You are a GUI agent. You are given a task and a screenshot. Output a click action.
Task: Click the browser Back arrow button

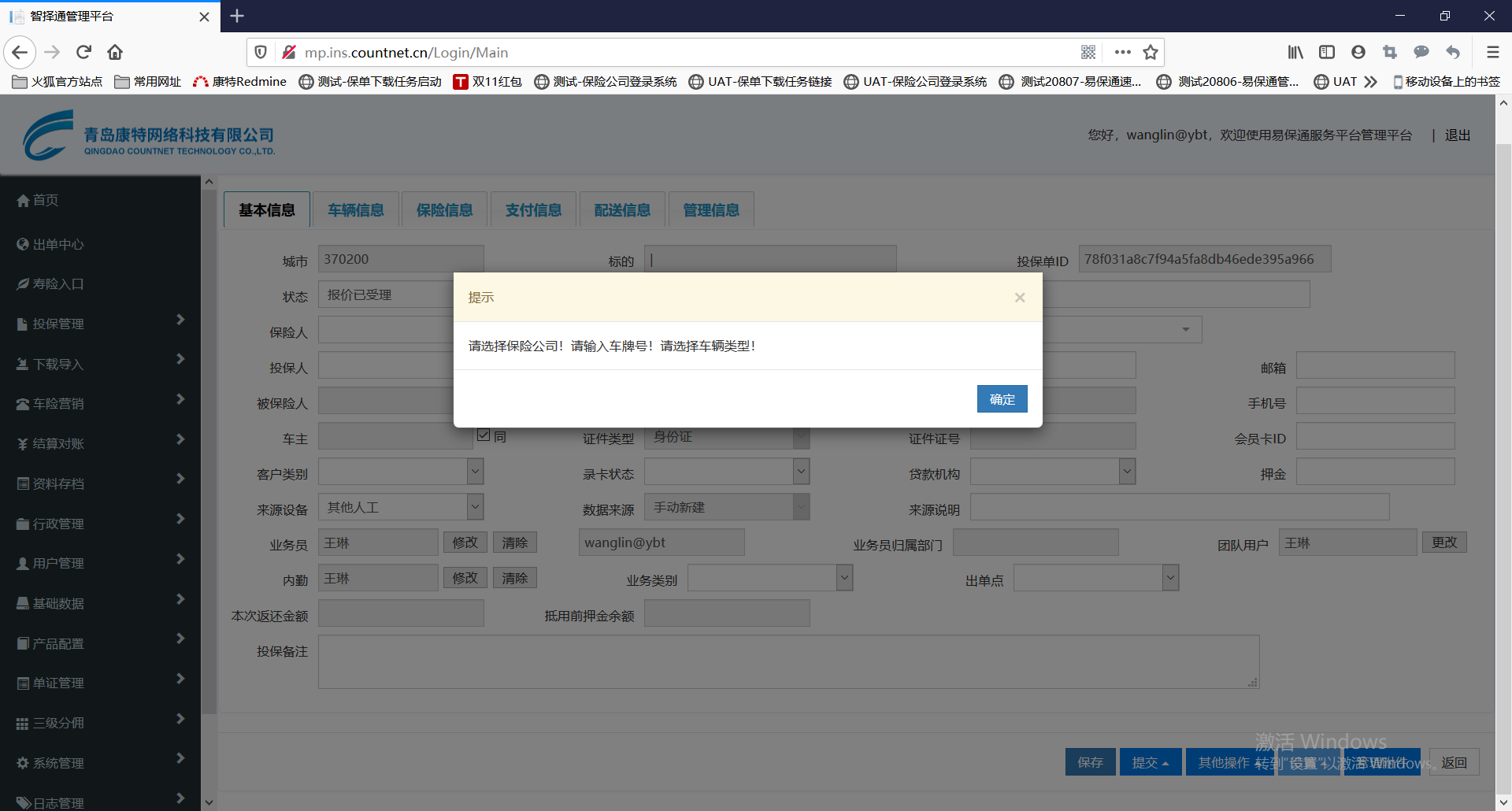[x=20, y=53]
